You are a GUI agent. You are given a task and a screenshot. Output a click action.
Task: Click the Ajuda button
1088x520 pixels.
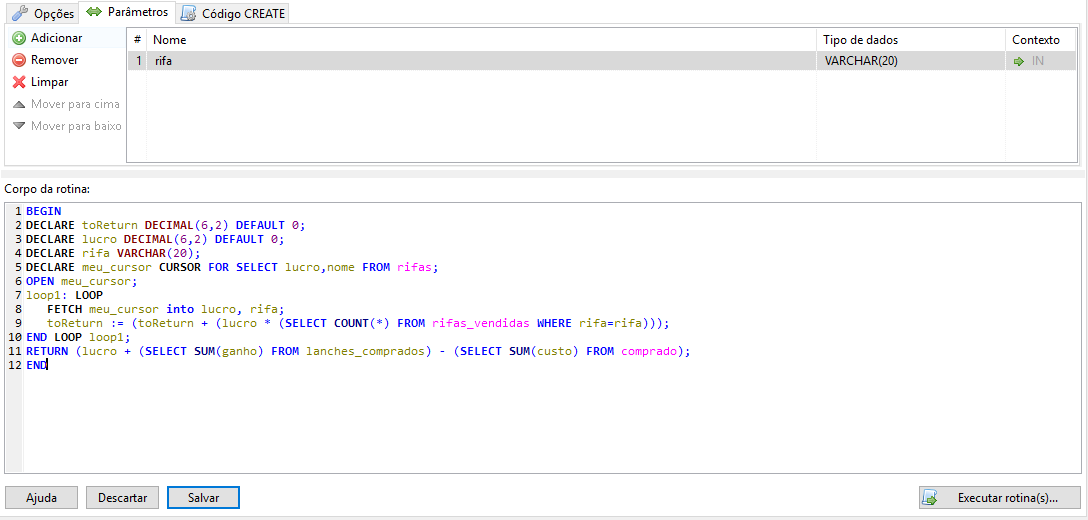click(41, 498)
